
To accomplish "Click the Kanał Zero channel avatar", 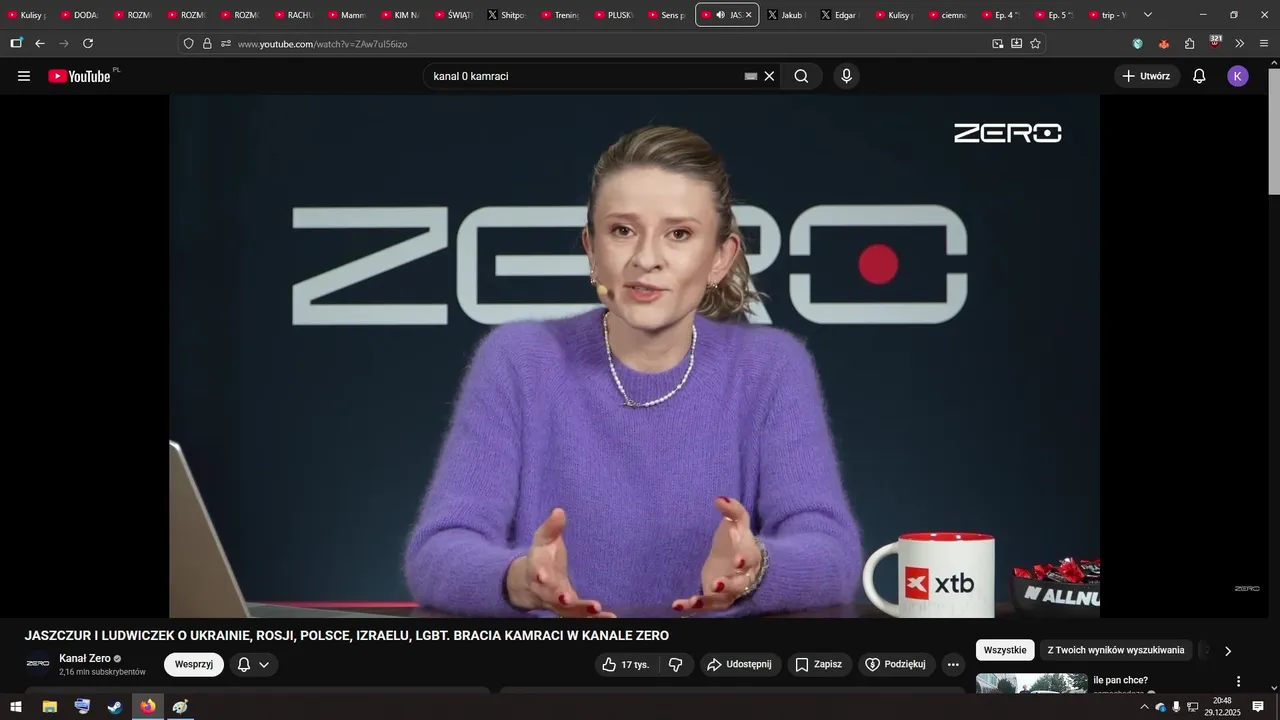I will pyautogui.click(x=38, y=664).
